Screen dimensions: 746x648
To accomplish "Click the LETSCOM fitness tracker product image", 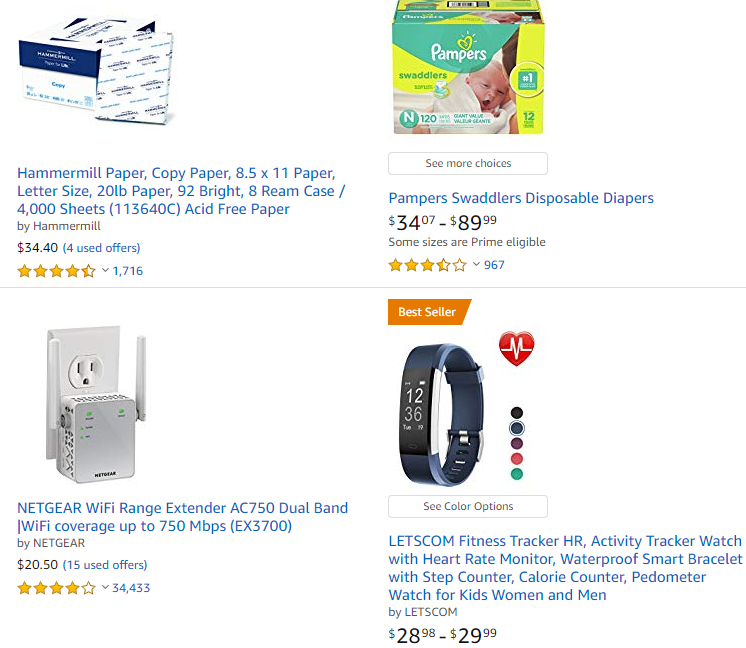I will click(442, 414).
